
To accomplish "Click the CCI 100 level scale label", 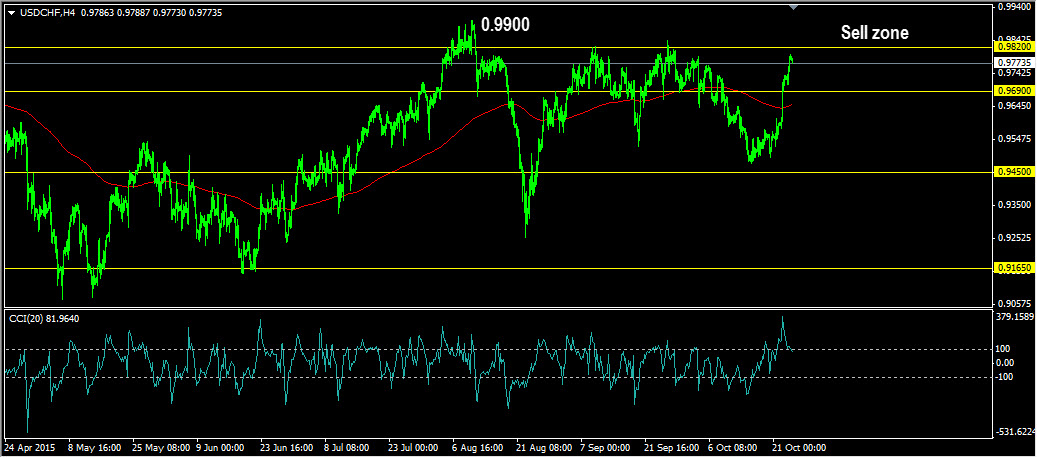I will 1005,349.
